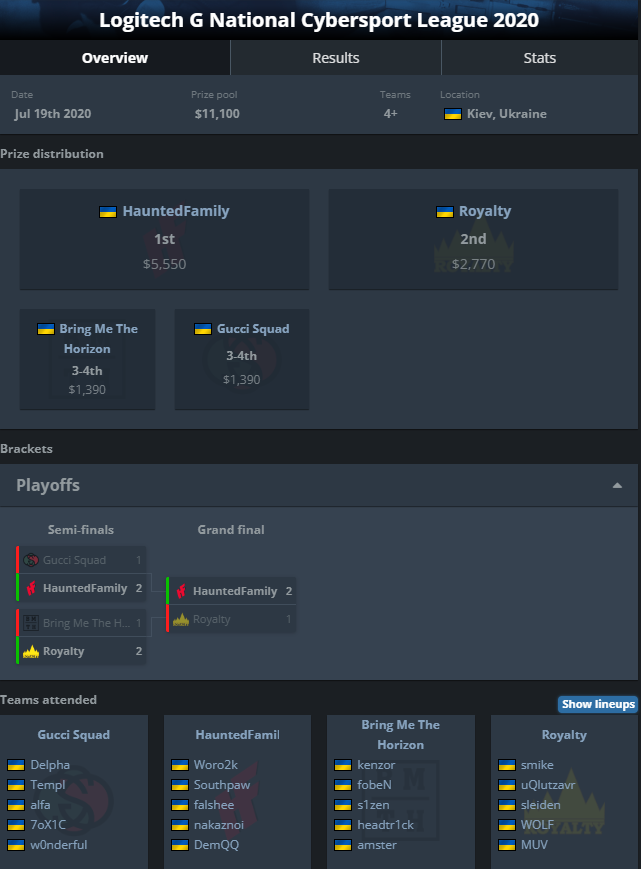This screenshot has height=869, width=641.
Task: Click Ukraine flag beside Kiev location
Action: [x=452, y=114]
